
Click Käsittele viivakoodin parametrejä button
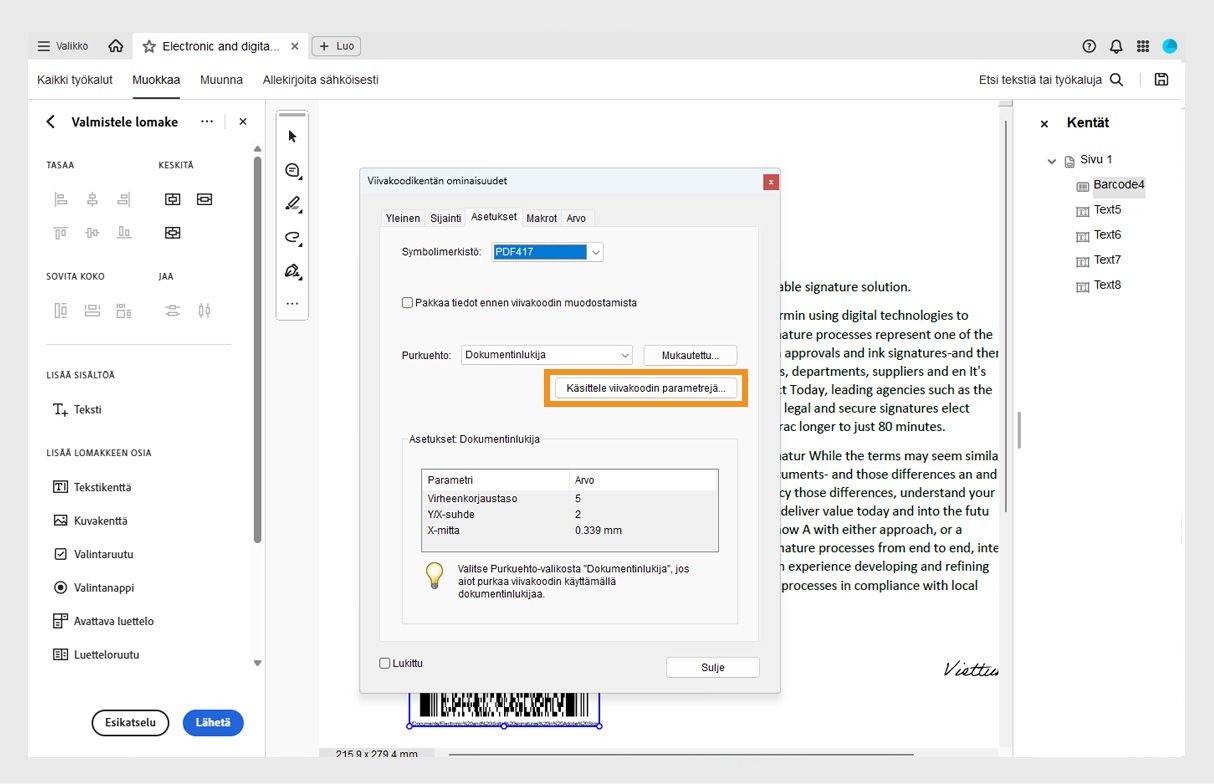point(646,388)
